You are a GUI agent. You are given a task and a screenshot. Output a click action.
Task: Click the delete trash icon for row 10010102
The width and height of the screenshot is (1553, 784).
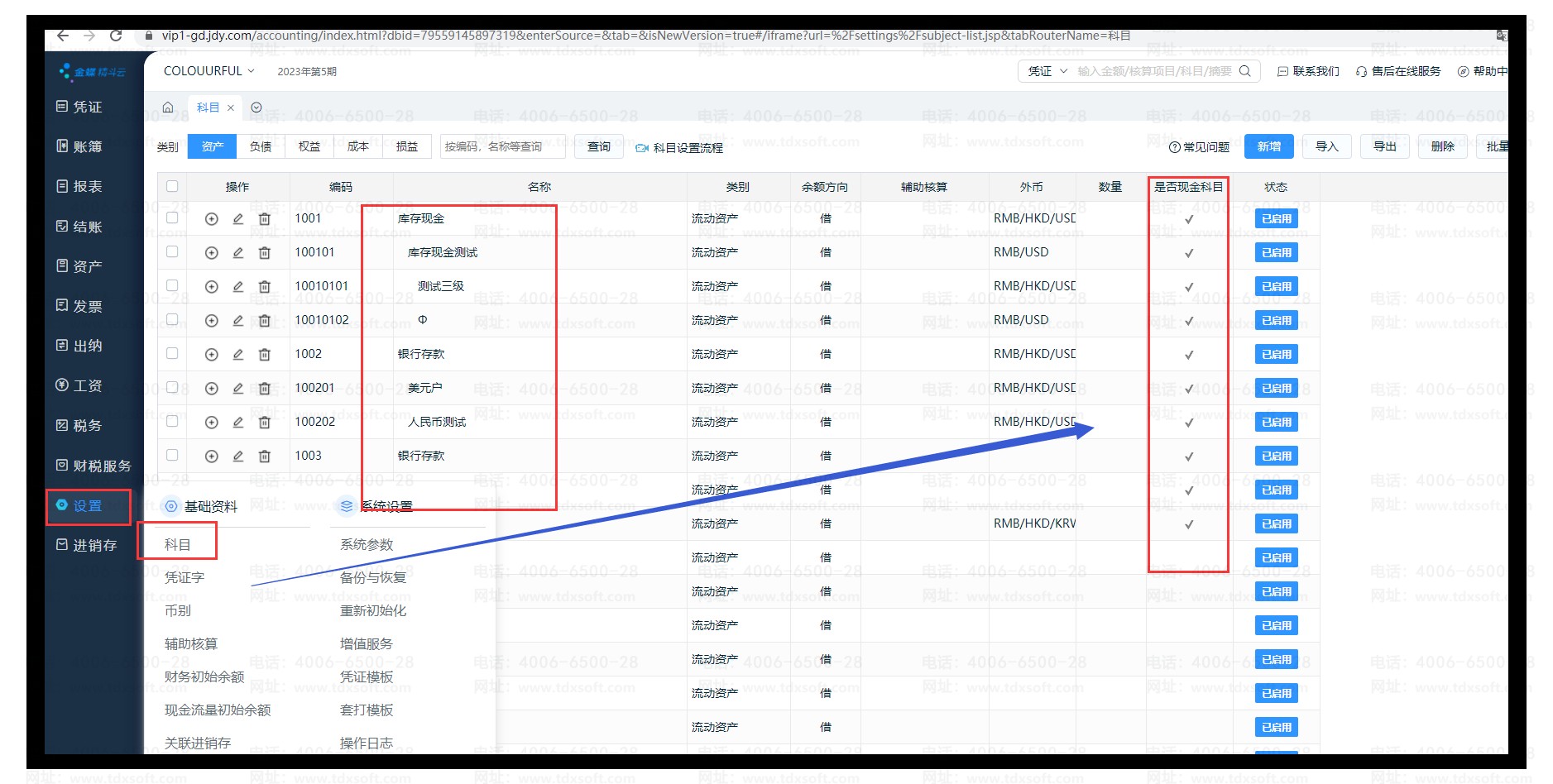tap(264, 321)
